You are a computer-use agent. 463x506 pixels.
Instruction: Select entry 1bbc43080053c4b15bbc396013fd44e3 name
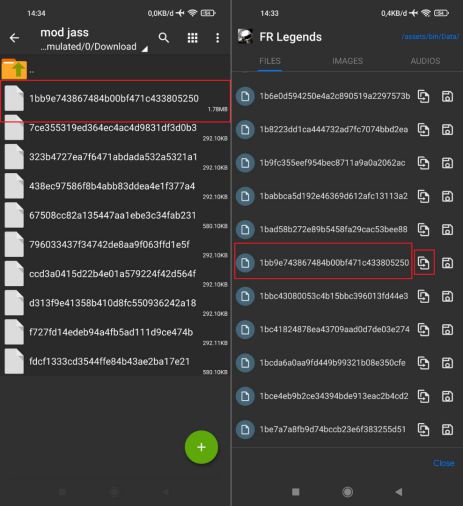pyautogui.click(x=334, y=296)
